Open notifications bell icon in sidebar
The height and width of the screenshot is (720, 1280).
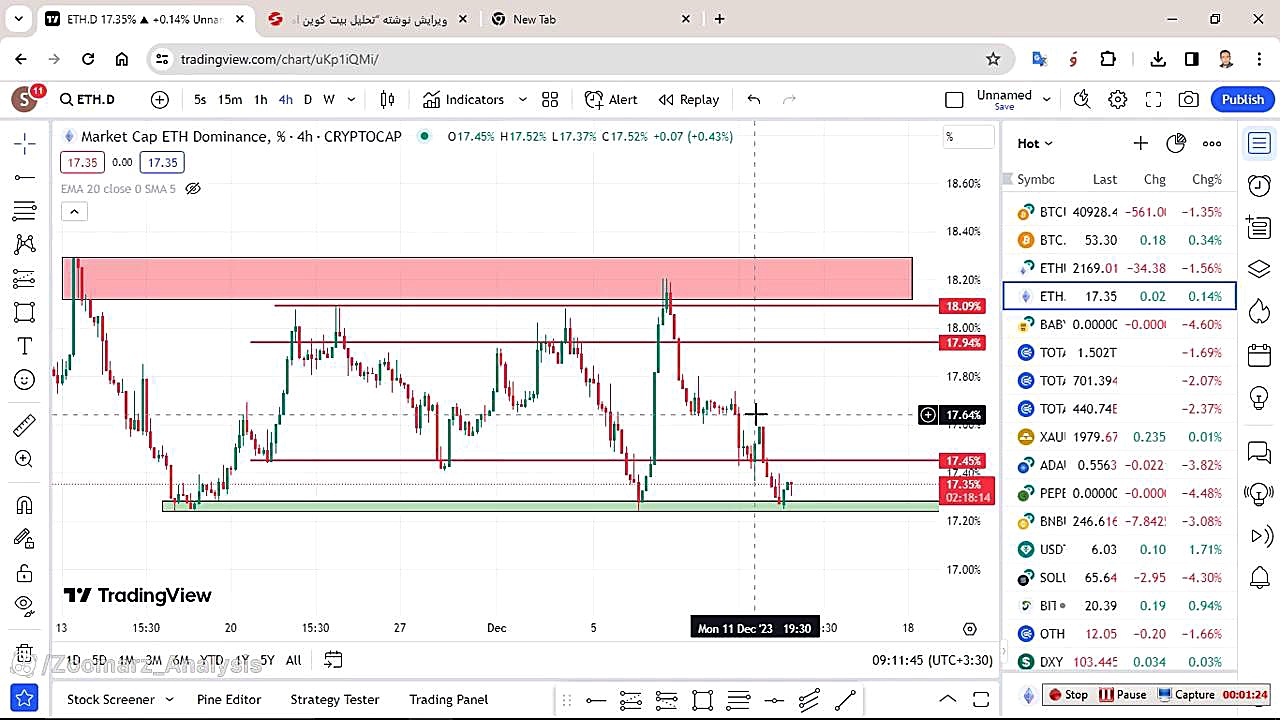(x=1259, y=577)
